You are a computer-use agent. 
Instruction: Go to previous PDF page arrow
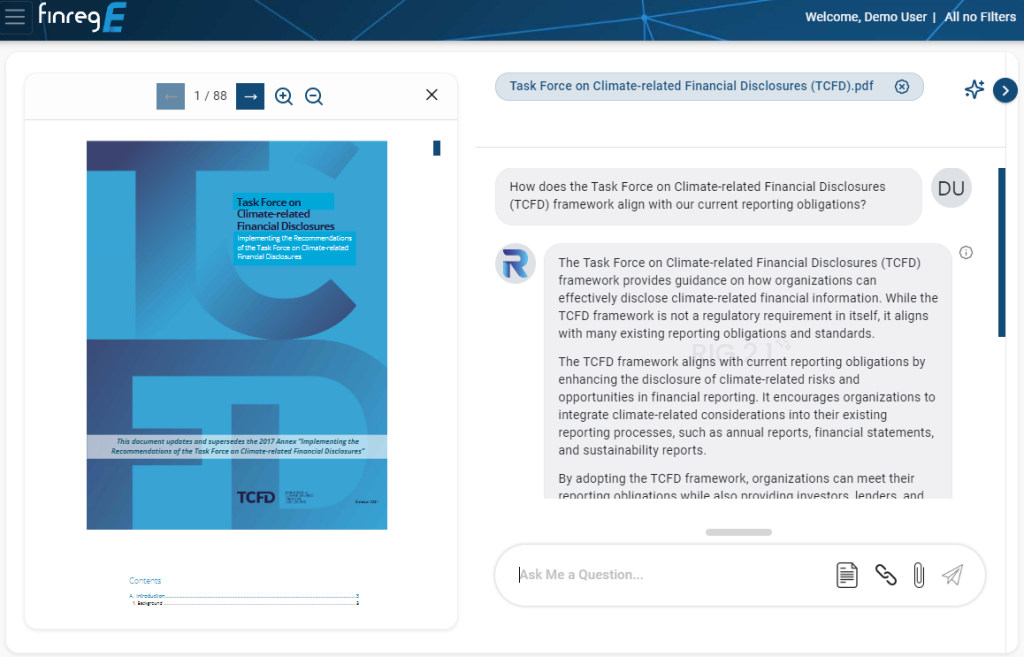coord(170,97)
